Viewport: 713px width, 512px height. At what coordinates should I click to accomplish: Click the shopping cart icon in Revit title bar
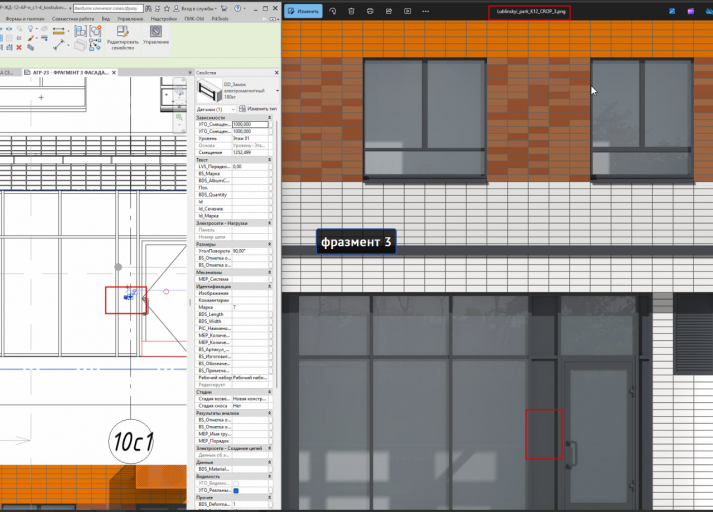point(224,9)
